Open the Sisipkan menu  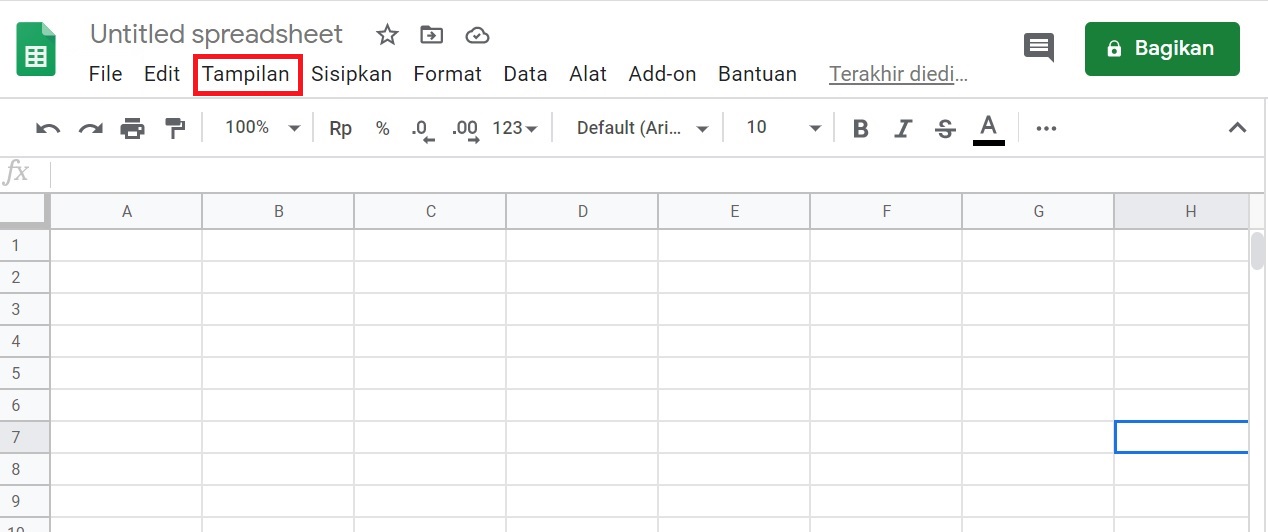point(351,74)
